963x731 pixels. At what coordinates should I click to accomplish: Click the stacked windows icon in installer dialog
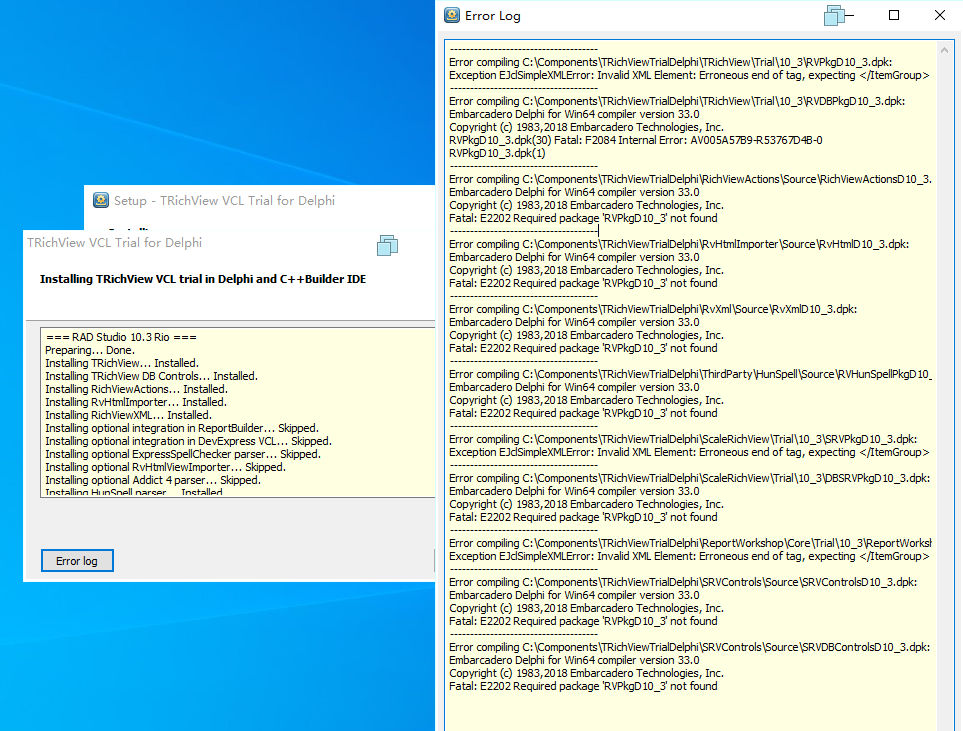388,245
